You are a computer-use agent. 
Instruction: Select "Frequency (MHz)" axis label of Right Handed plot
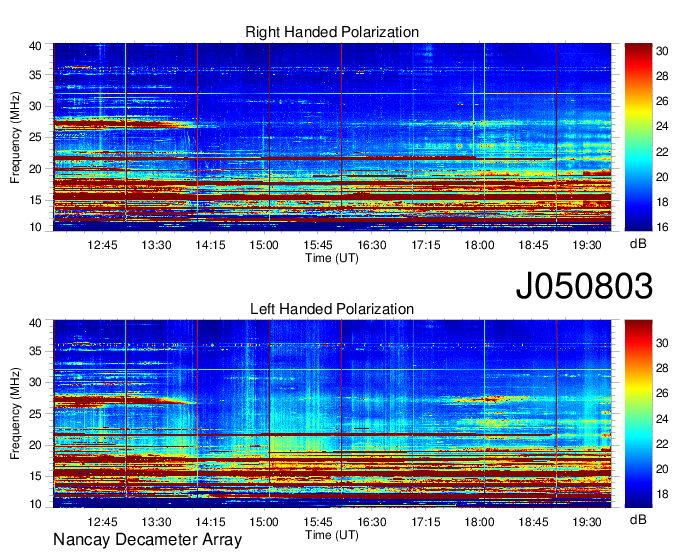pyautogui.click(x=15, y=137)
